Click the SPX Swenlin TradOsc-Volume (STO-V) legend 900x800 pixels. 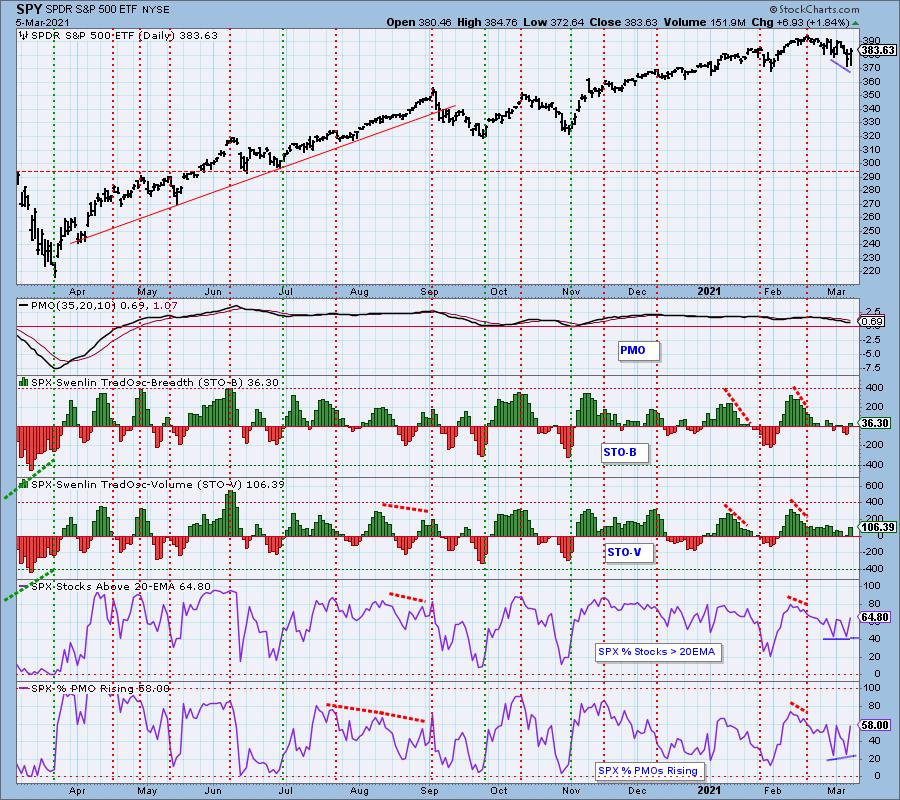click(x=158, y=484)
